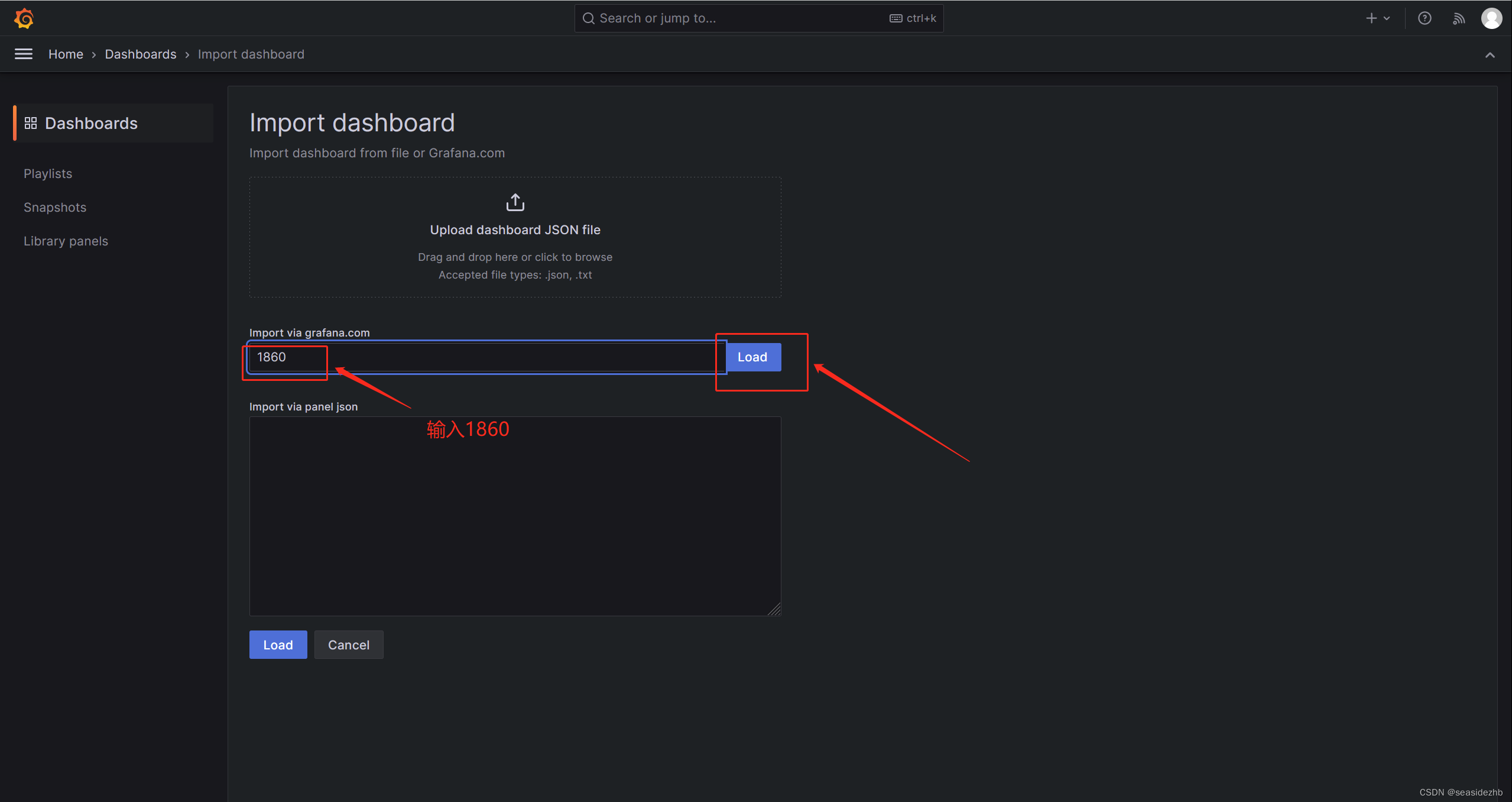
Task: Go to Home breadcrumb
Action: 66,54
